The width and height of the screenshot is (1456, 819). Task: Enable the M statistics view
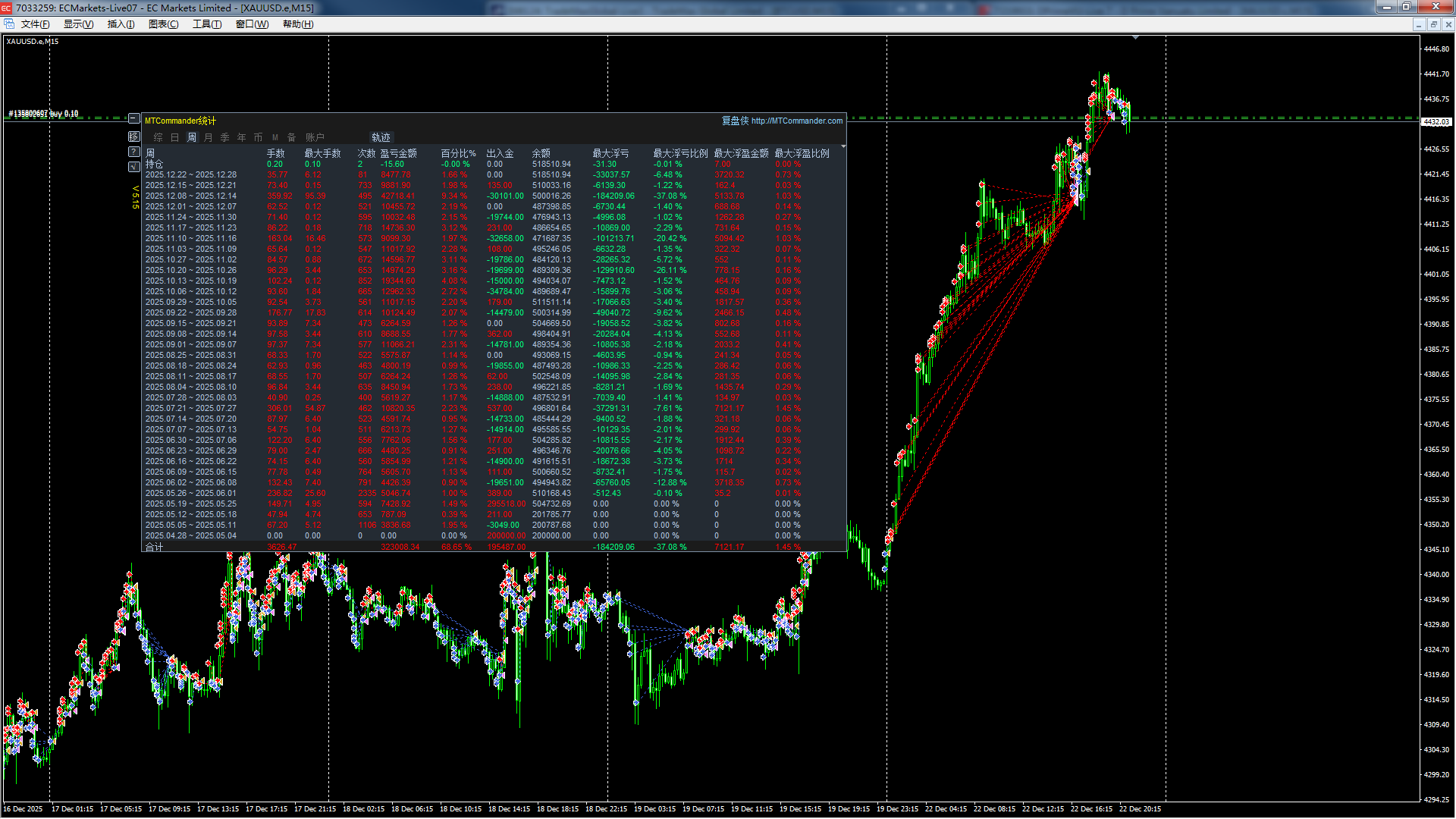(x=275, y=138)
